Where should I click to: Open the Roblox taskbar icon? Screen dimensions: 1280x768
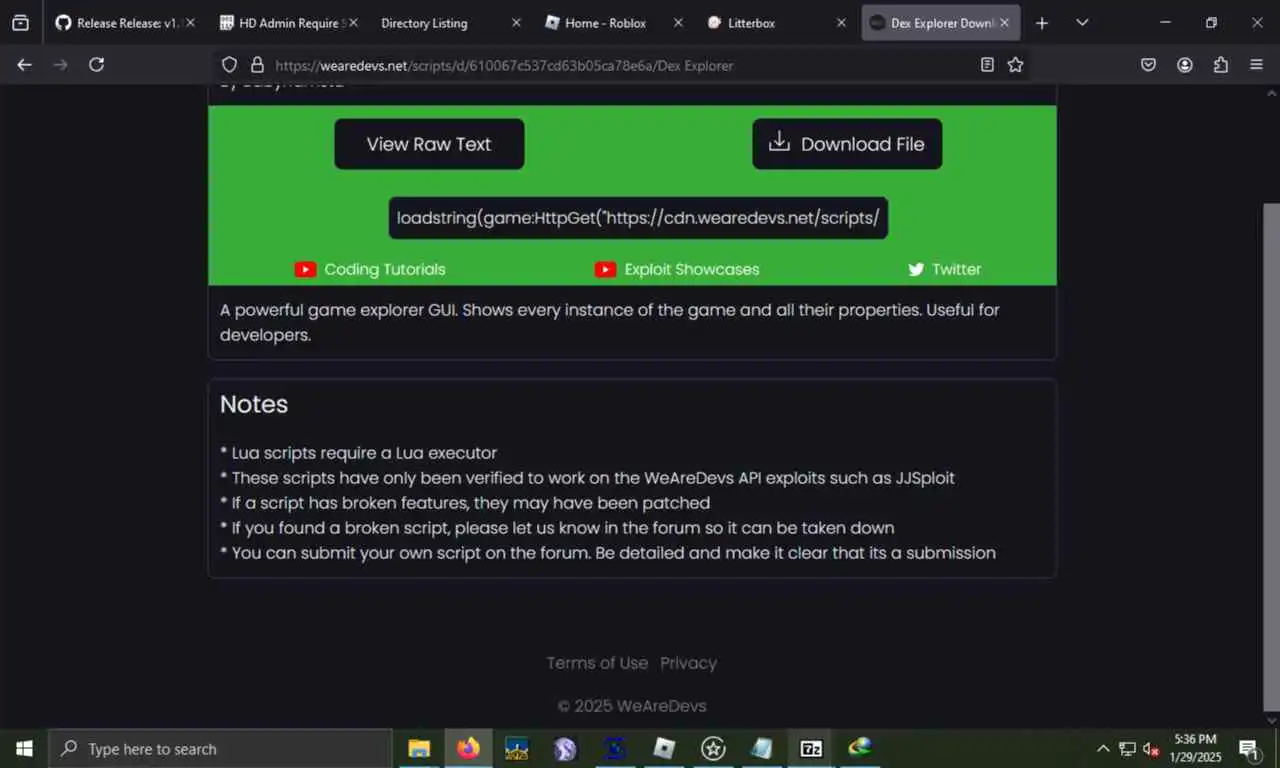point(664,748)
